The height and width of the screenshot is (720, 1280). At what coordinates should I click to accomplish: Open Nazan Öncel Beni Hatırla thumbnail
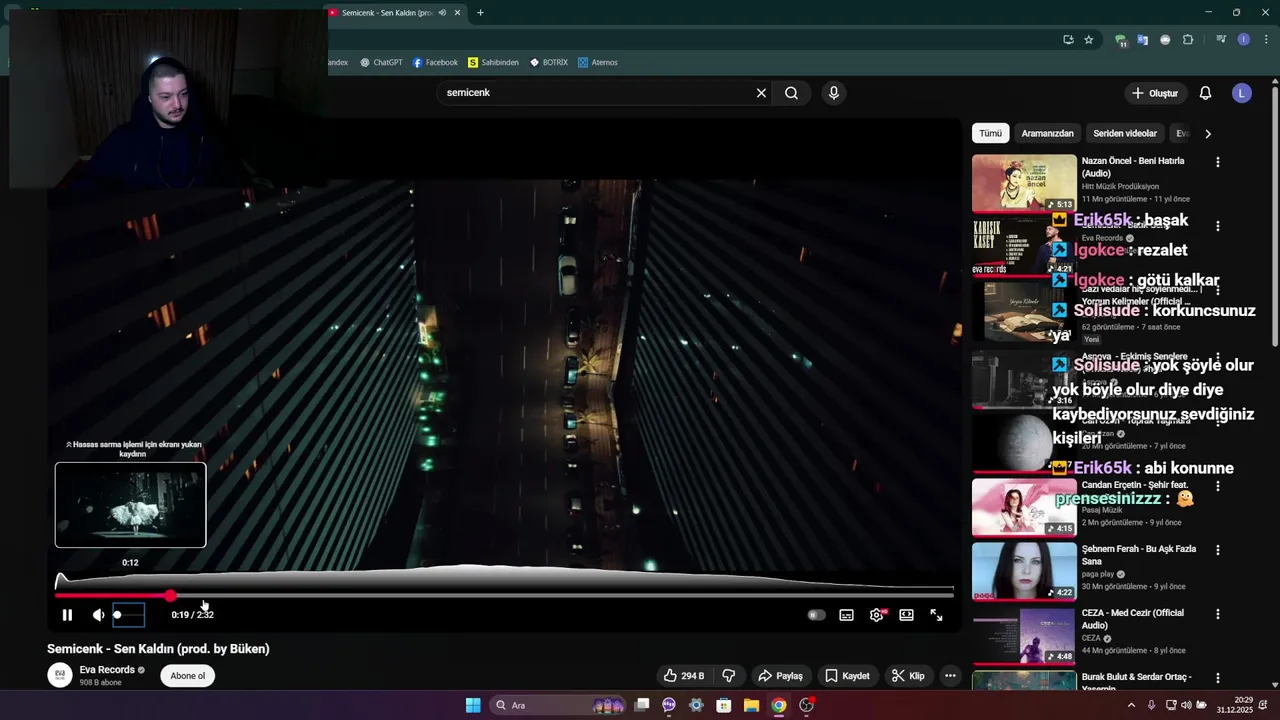point(1024,183)
